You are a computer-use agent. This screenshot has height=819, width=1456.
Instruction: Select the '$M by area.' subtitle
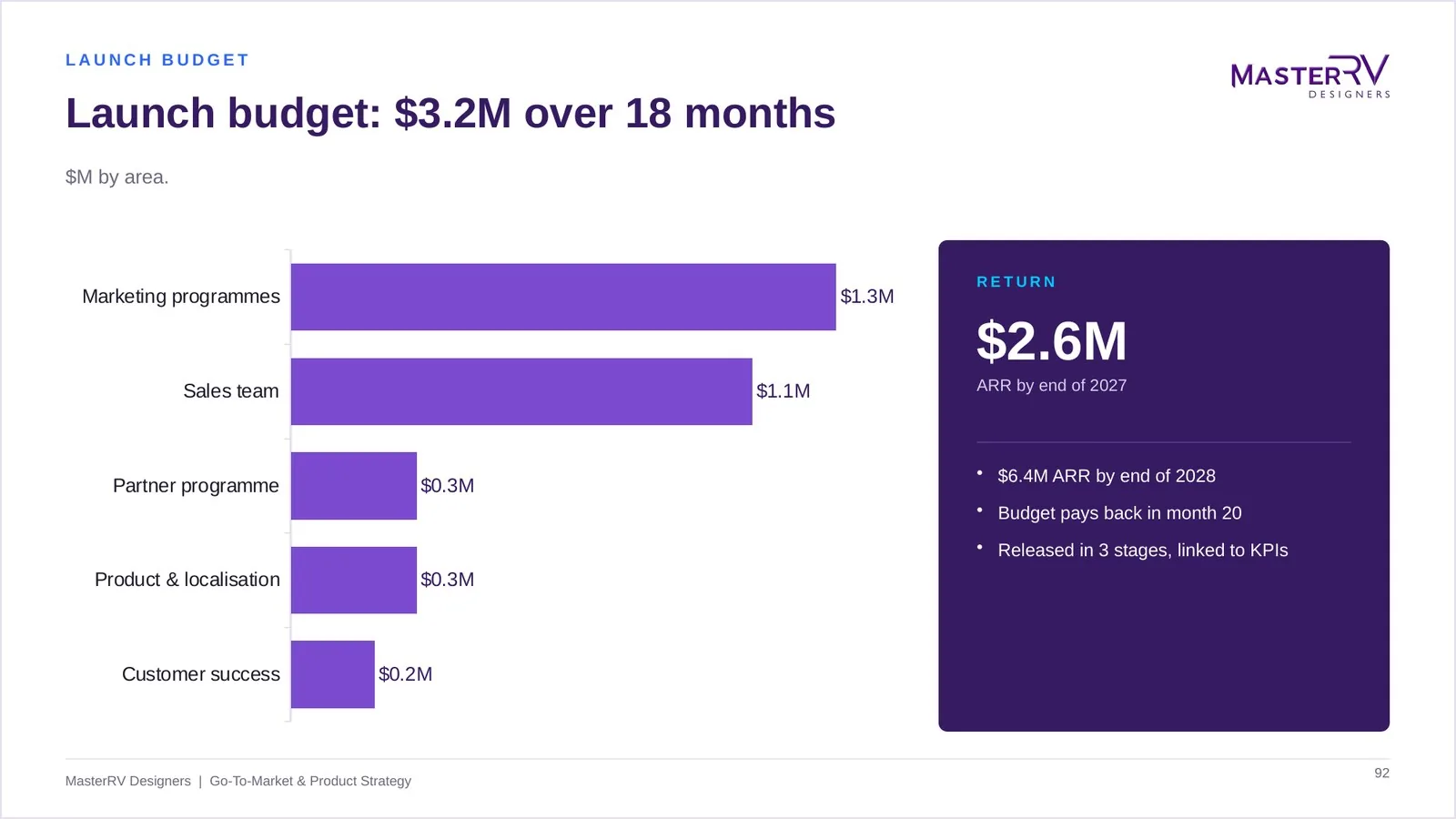(x=117, y=177)
